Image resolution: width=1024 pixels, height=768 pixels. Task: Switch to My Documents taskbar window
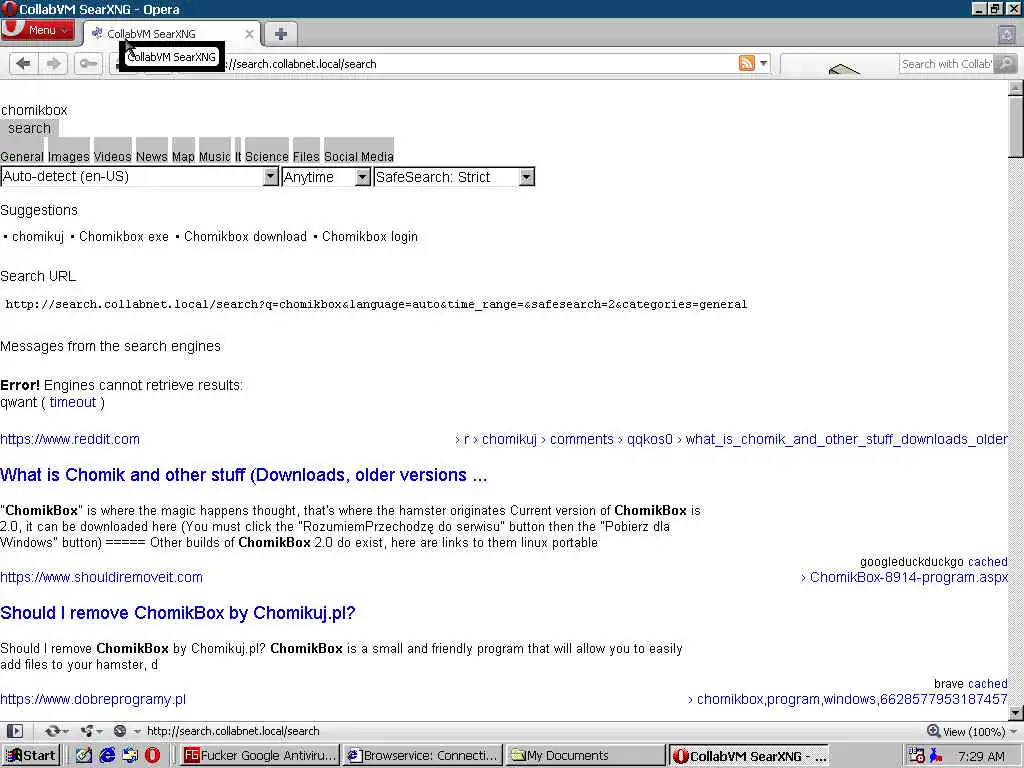(585, 756)
